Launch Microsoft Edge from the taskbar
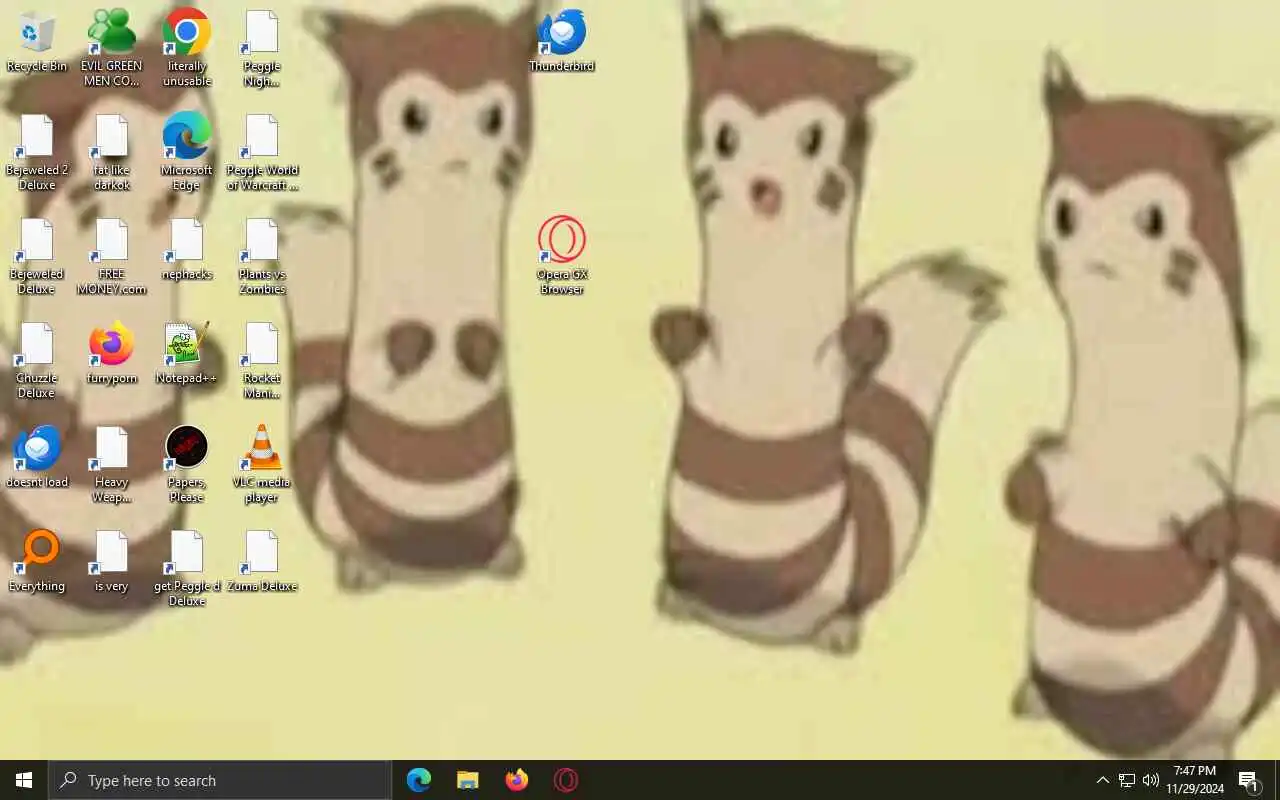Image resolution: width=1280 pixels, height=800 pixels. coord(419,780)
